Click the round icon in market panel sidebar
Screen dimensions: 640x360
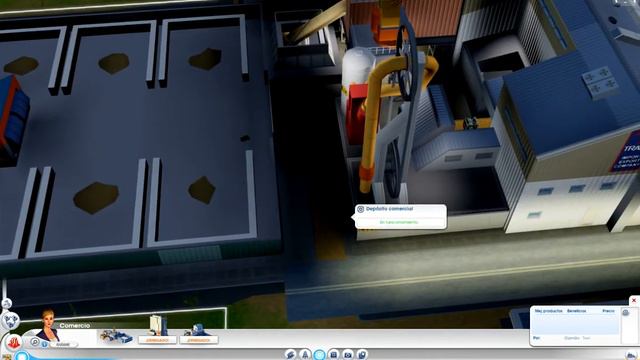[626, 313]
